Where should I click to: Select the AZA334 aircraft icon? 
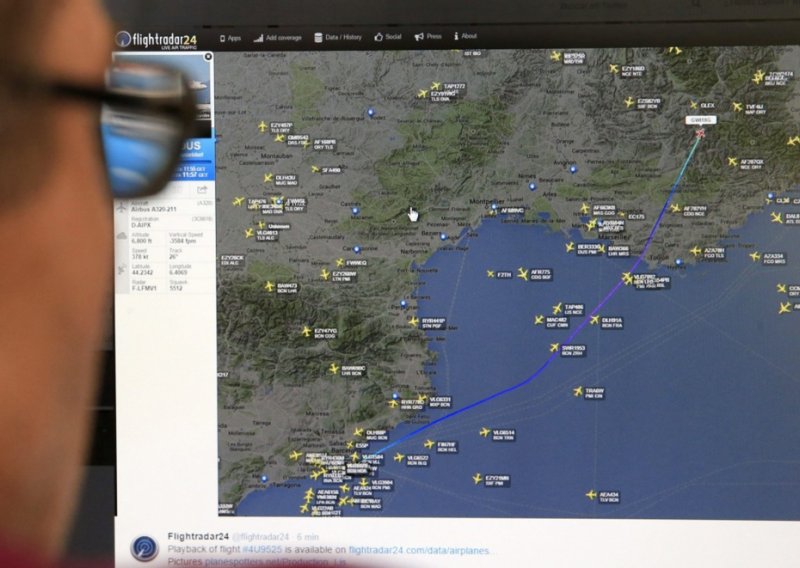coord(756,256)
